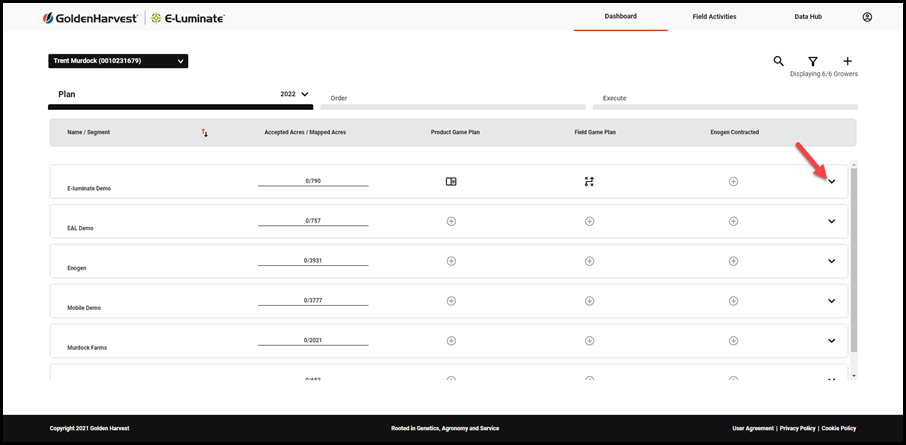Open the Privacy Policy link

point(797,428)
